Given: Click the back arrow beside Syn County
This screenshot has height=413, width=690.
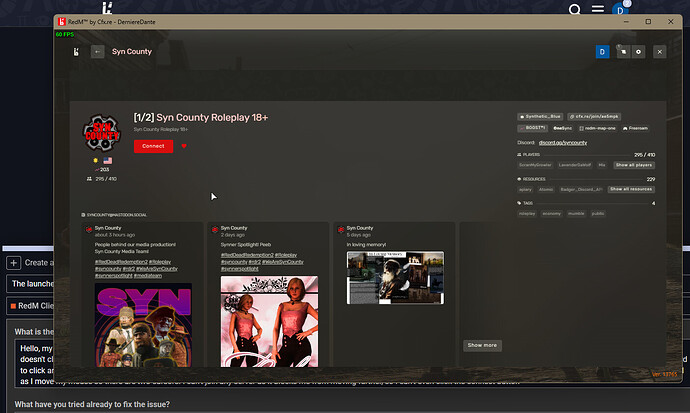Looking at the screenshot, I should [x=97, y=52].
